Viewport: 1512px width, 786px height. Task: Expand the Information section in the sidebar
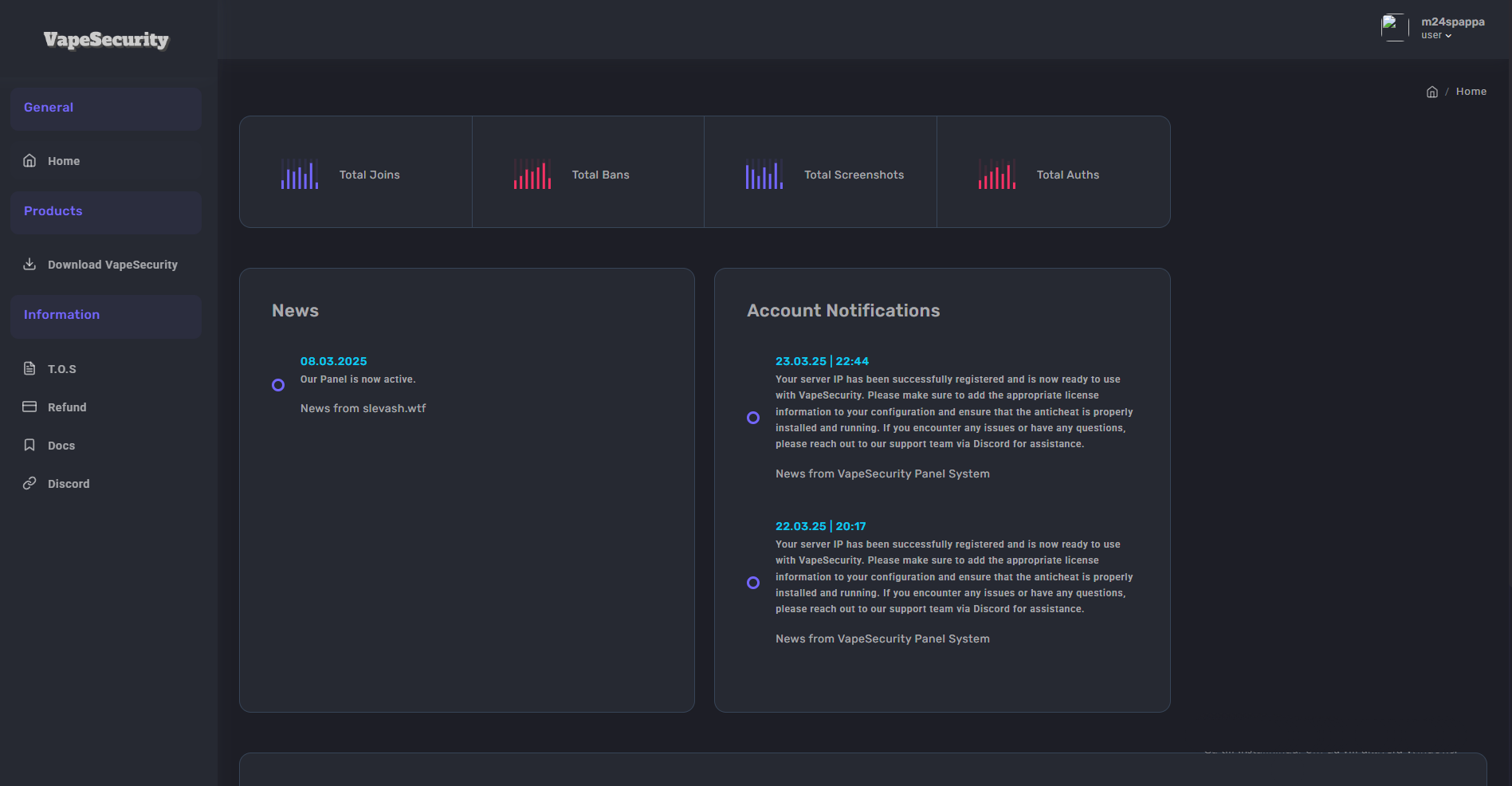61,314
